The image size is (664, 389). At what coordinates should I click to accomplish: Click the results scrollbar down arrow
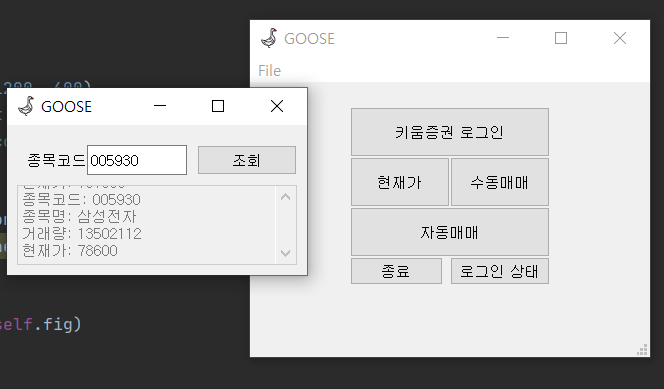(285, 253)
